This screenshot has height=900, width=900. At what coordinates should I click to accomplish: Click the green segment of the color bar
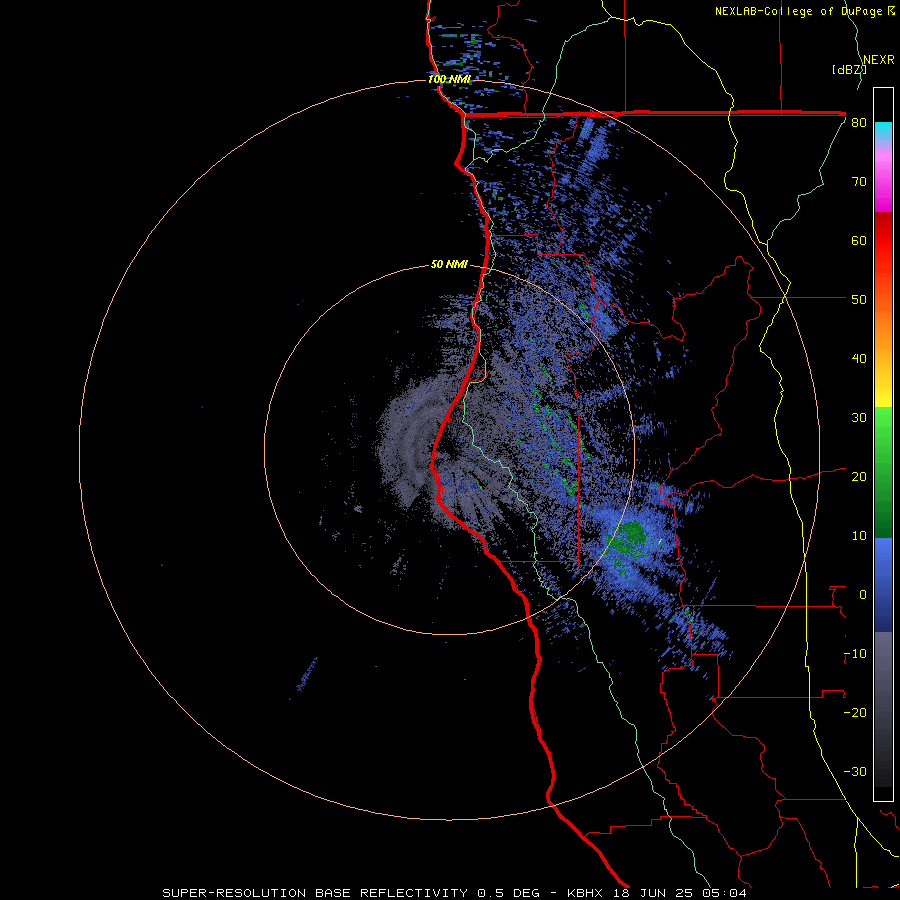[883, 472]
